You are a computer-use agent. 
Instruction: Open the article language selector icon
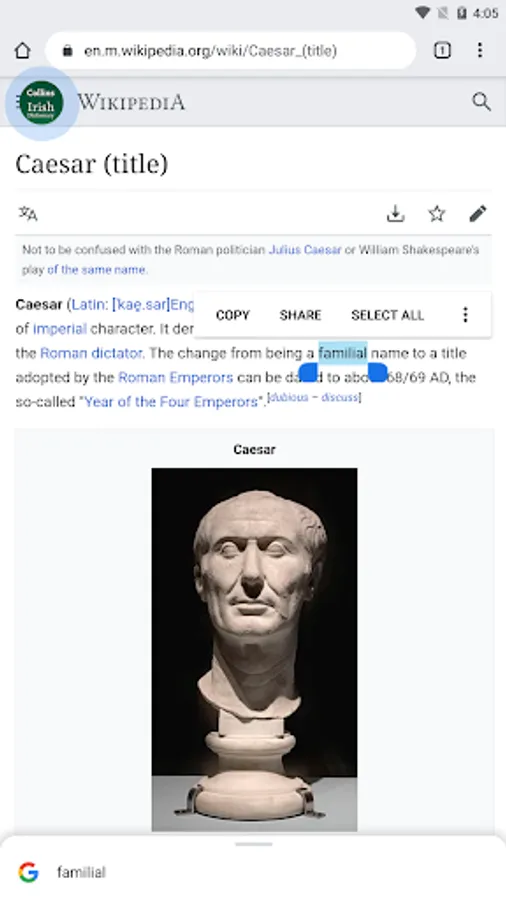coord(28,214)
